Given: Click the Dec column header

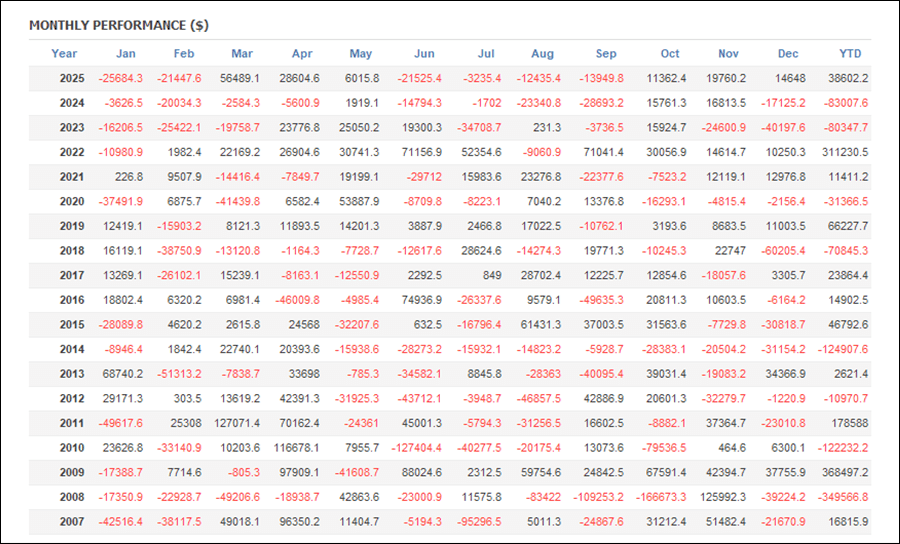Looking at the screenshot, I should tap(788, 54).
